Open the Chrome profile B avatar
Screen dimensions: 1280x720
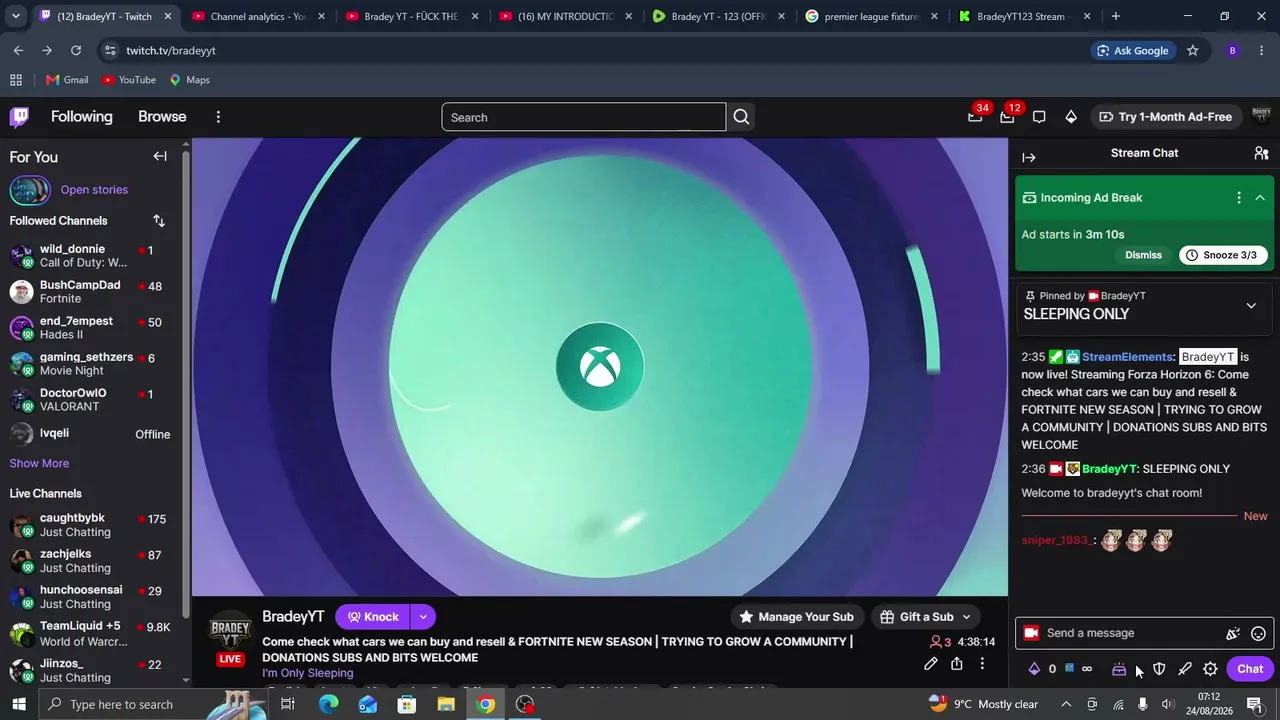(1232, 51)
